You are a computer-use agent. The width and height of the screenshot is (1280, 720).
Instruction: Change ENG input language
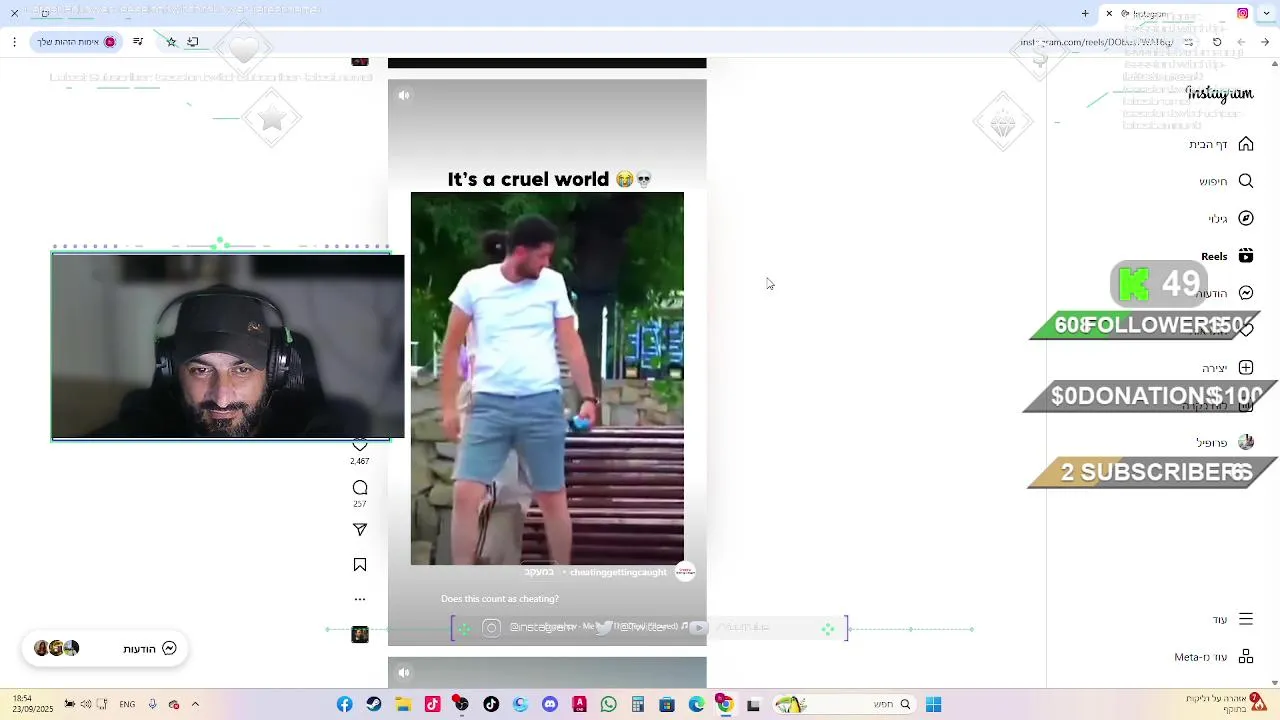127,705
